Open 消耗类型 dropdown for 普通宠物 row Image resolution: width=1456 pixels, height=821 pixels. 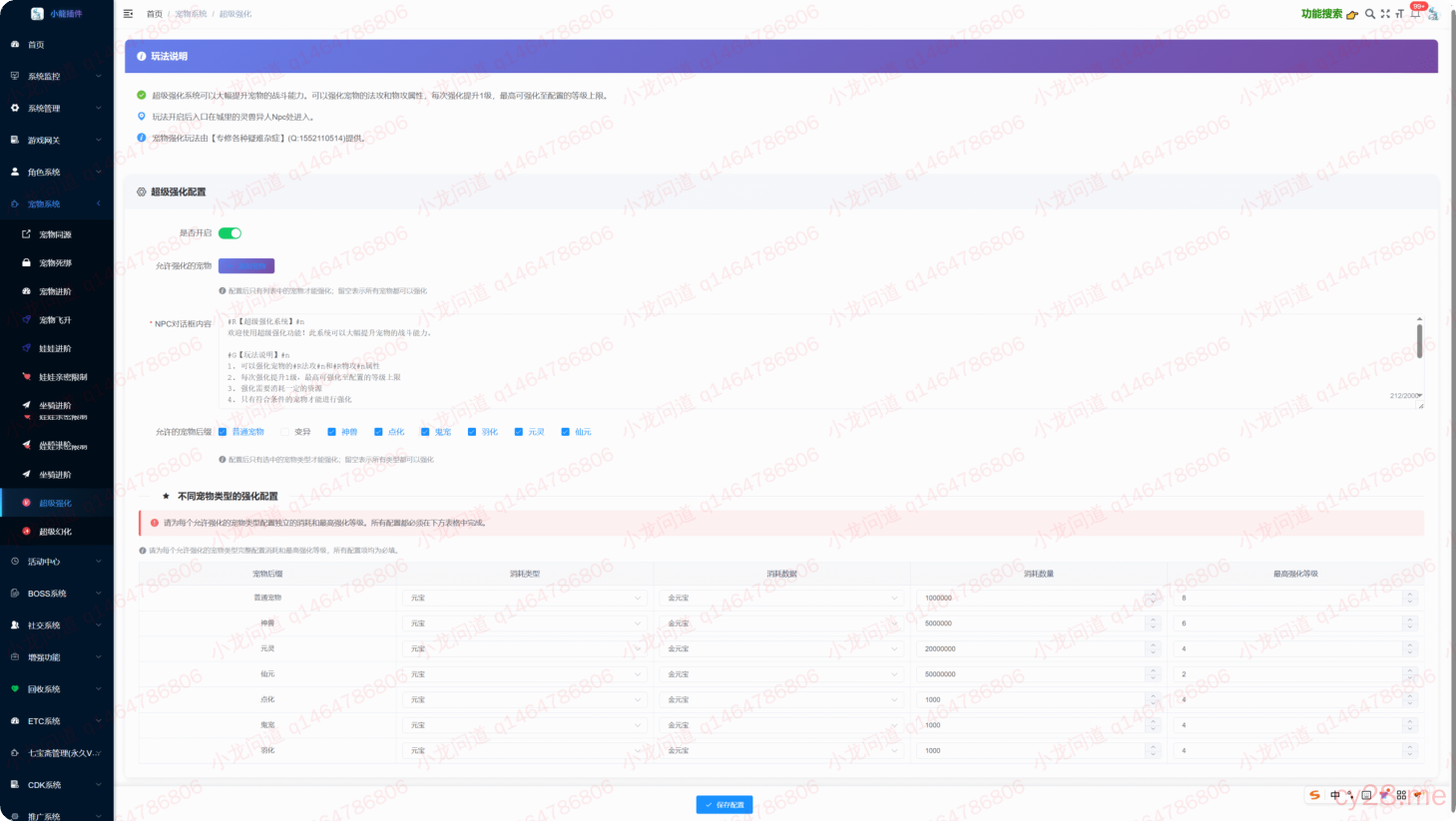coord(525,599)
